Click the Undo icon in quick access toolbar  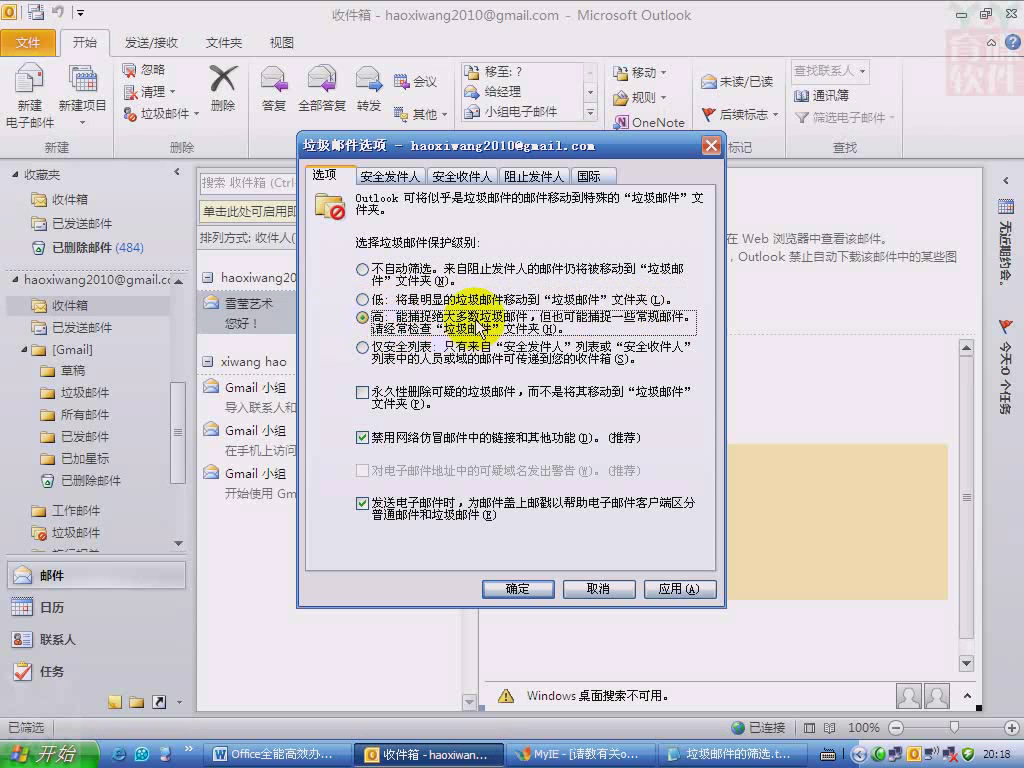(x=57, y=12)
